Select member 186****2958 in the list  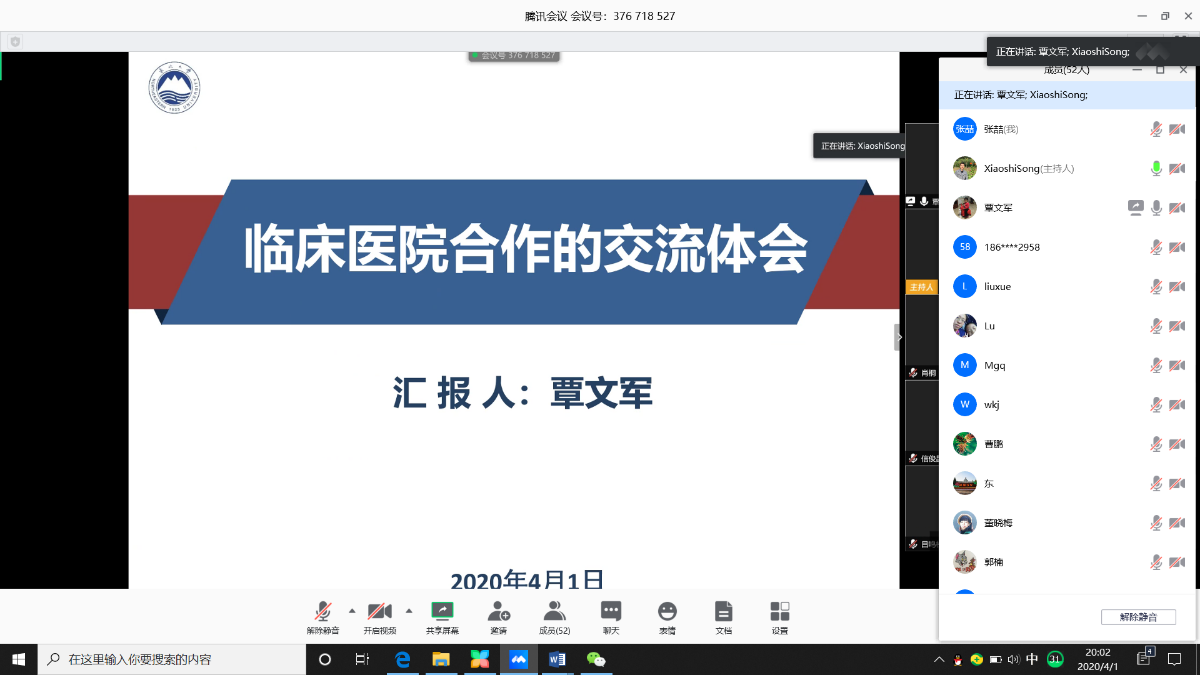[x=1011, y=247]
